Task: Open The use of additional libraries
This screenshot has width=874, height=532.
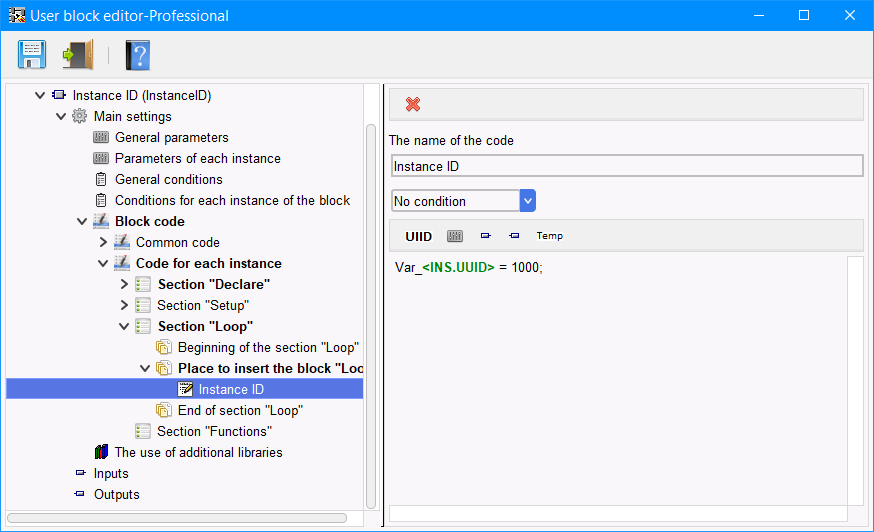Action: tap(198, 452)
